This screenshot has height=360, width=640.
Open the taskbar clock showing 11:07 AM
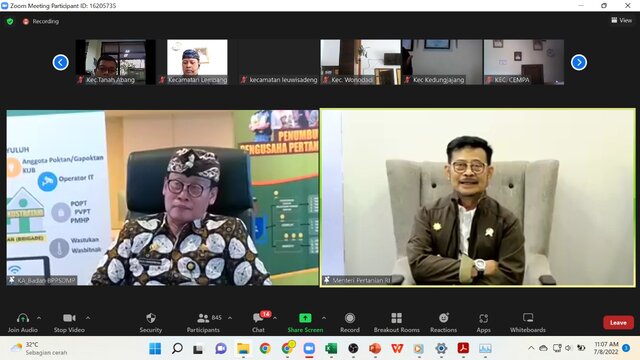pos(606,348)
